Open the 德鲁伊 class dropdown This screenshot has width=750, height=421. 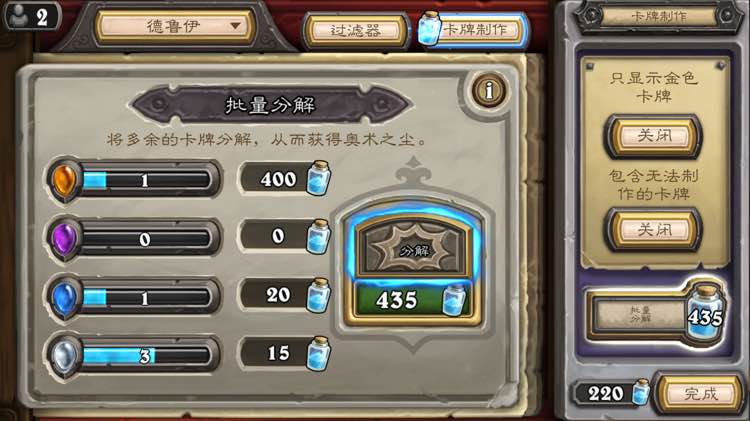[x=175, y=26]
